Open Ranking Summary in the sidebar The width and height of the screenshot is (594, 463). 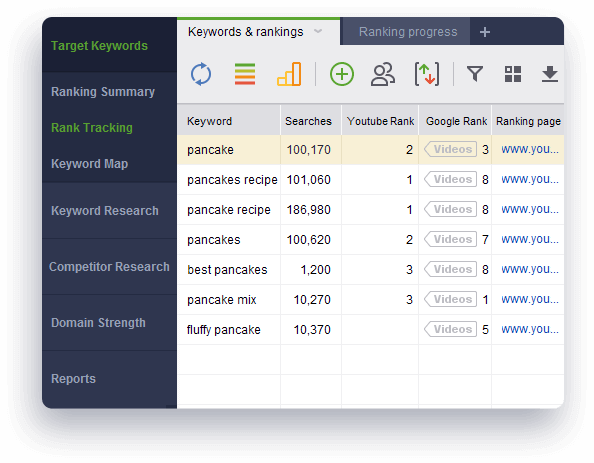103,92
